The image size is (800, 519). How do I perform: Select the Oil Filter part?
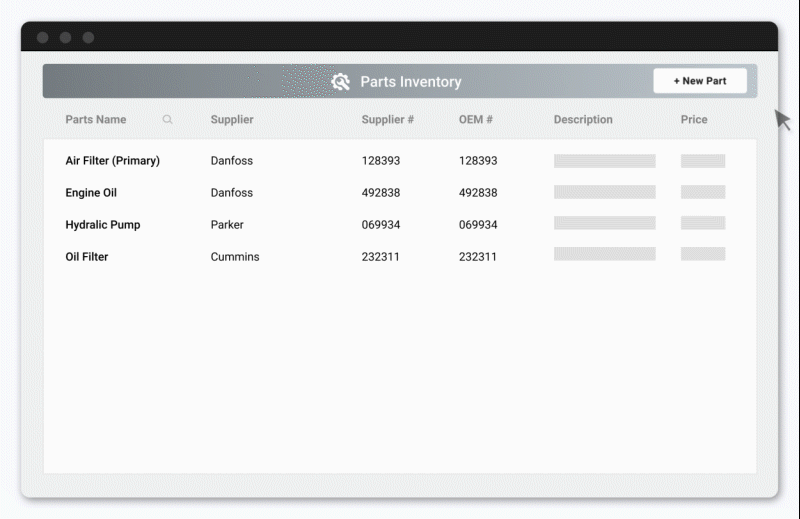pyautogui.click(x=87, y=257)
